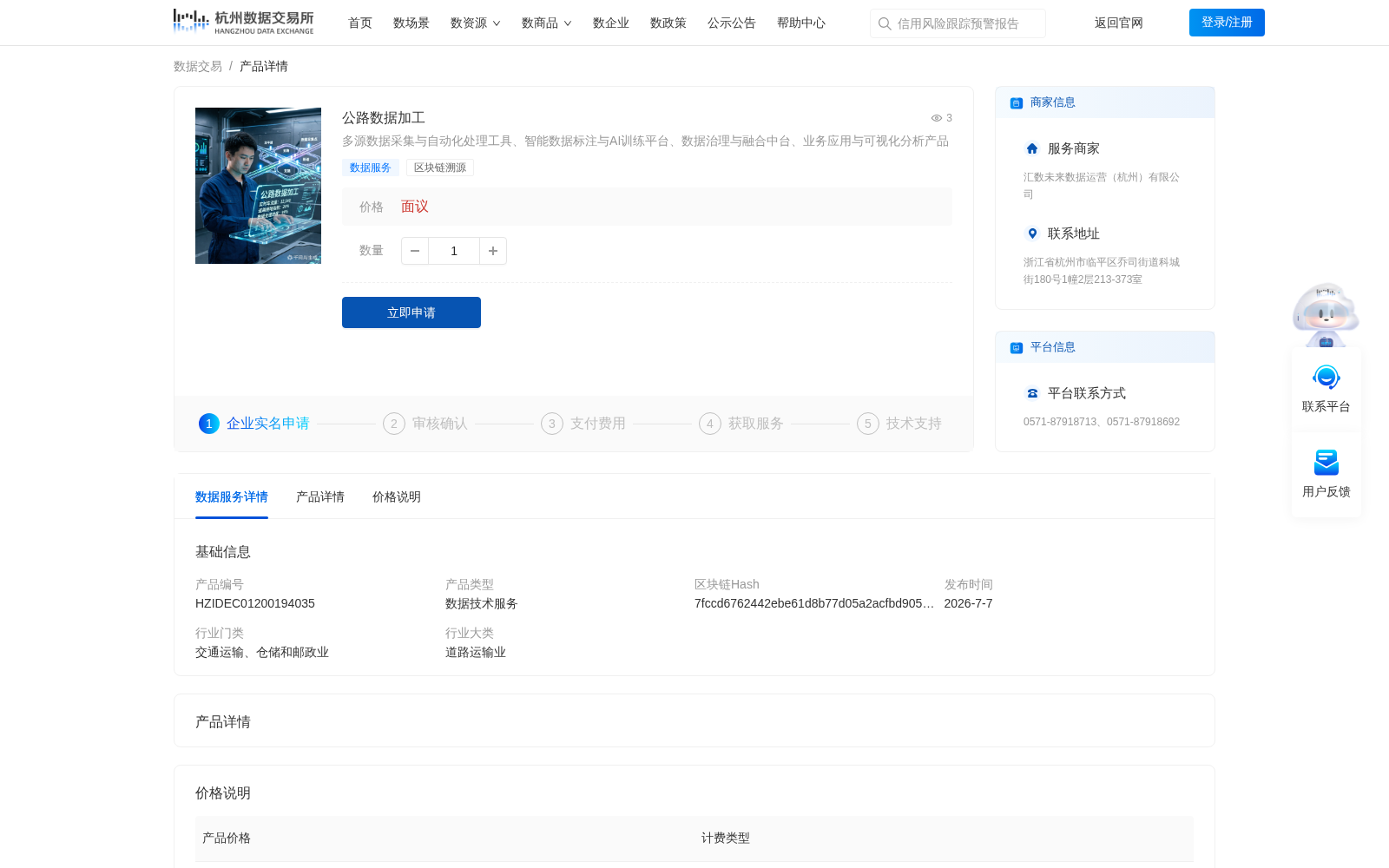Open 数场景 navigation item

click(411, 23)
